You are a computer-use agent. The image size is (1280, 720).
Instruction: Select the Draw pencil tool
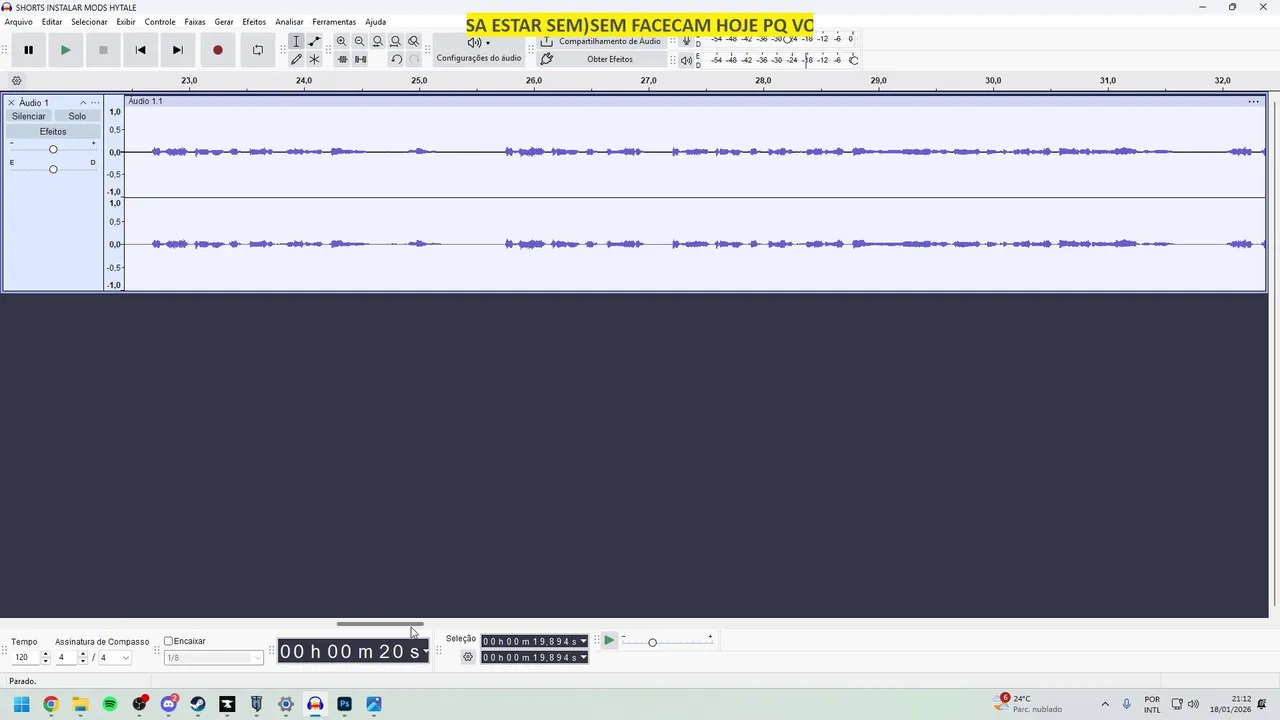tap(296, 59)
